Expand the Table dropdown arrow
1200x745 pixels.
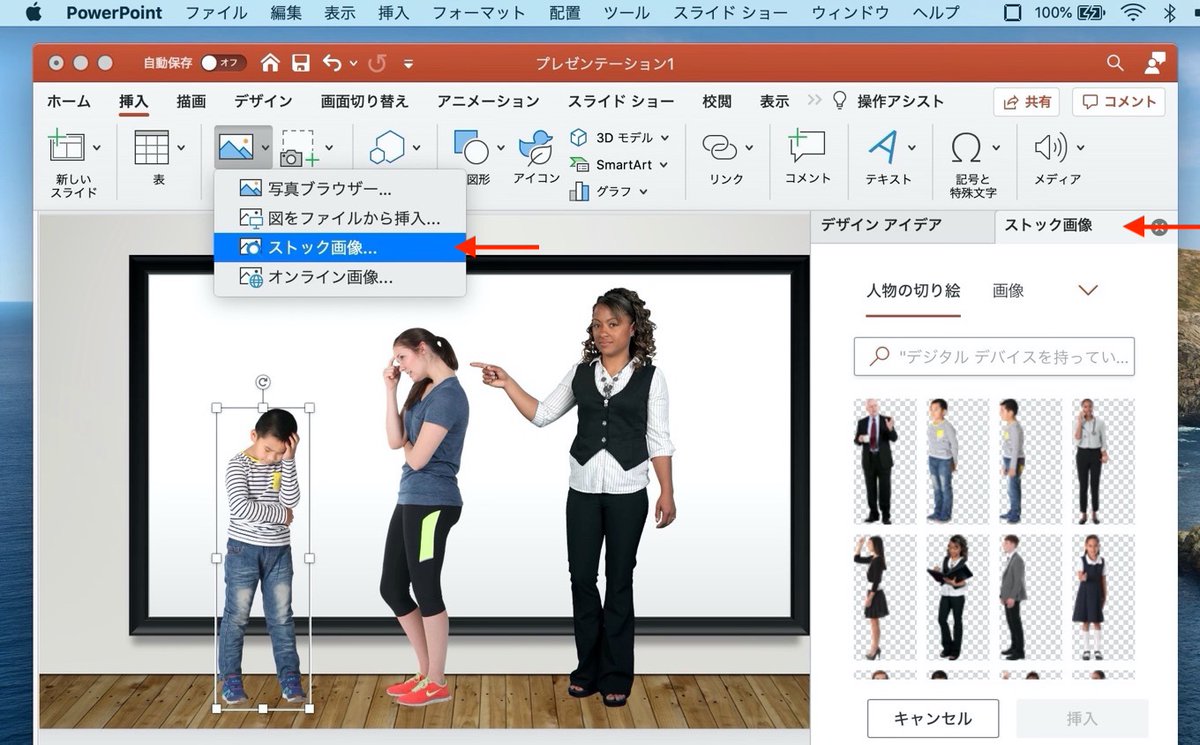[x=181, y=147]
